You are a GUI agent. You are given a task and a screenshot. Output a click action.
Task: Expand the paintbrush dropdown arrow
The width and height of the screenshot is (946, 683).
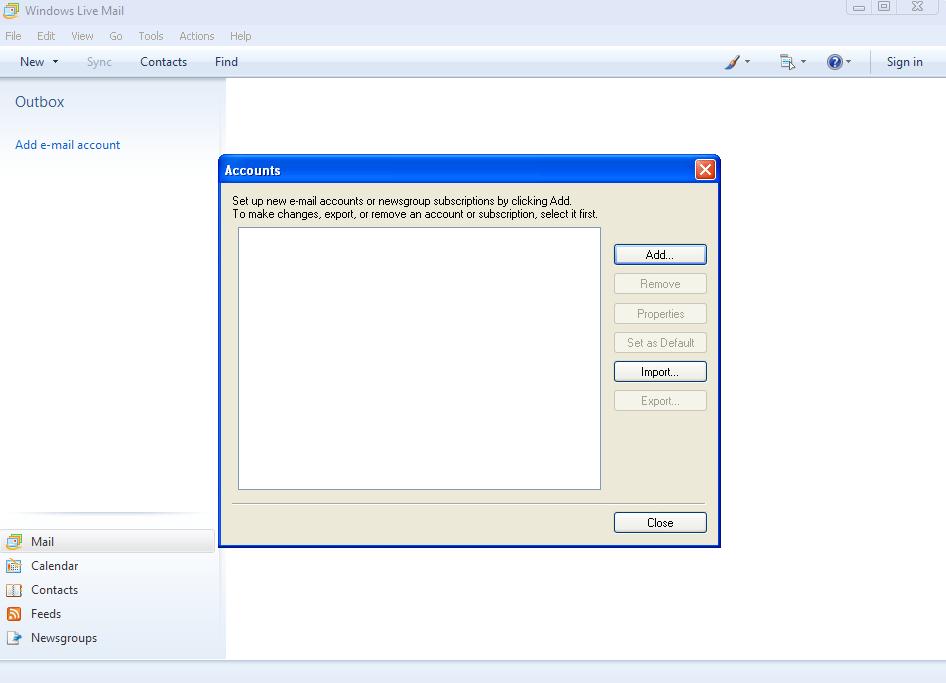tap(748, 62)
